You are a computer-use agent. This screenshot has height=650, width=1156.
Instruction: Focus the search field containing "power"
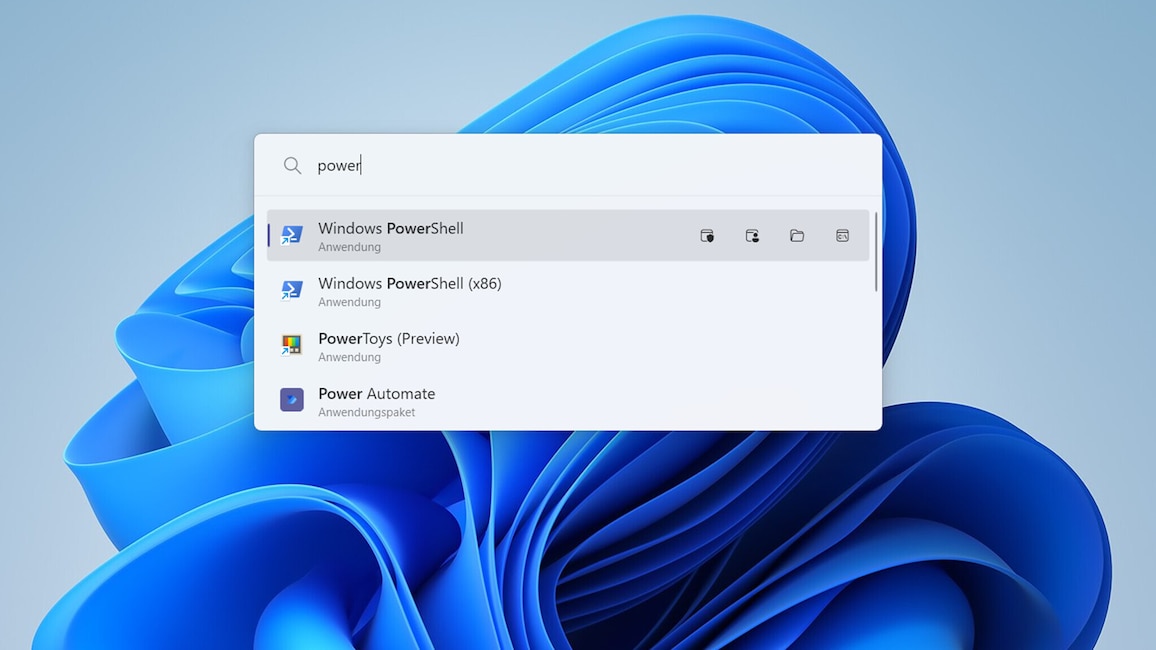568,165
